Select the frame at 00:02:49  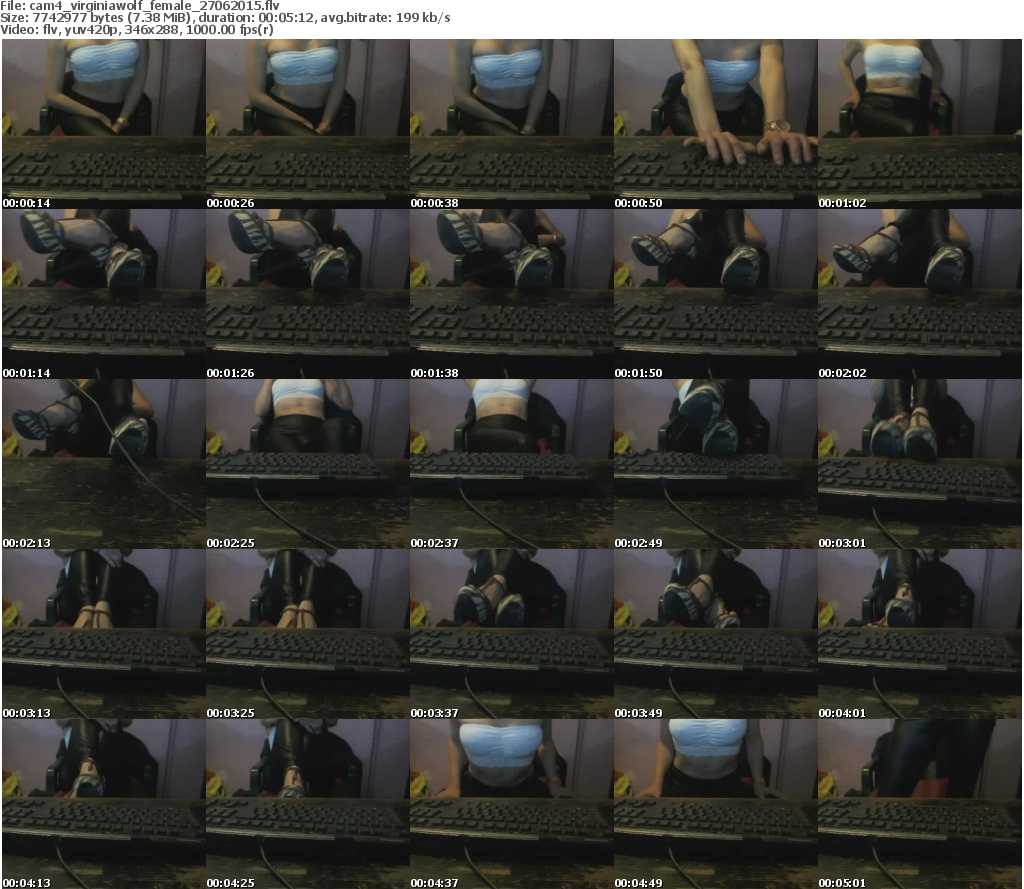716,464
